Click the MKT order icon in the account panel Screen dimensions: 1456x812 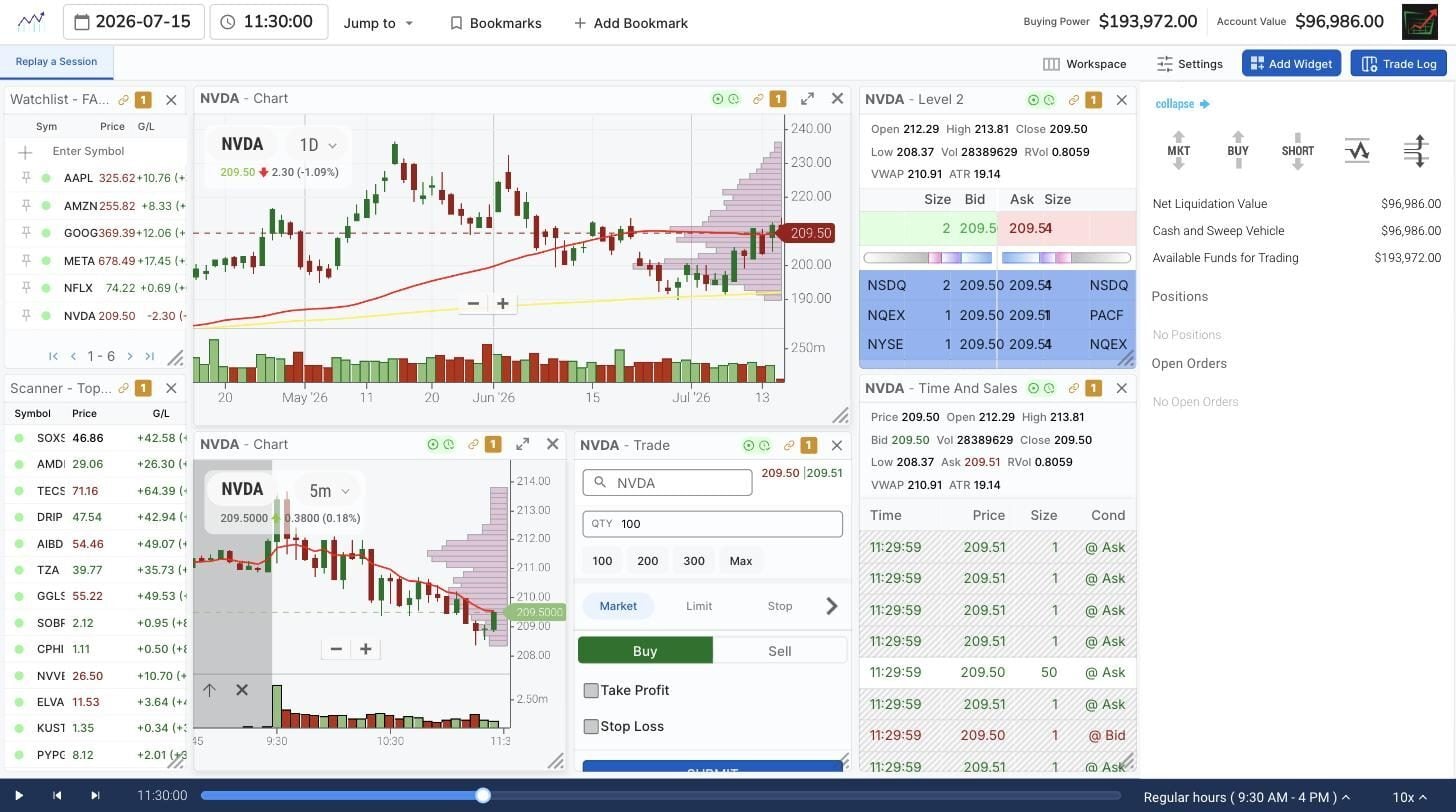click(1178, 151)
